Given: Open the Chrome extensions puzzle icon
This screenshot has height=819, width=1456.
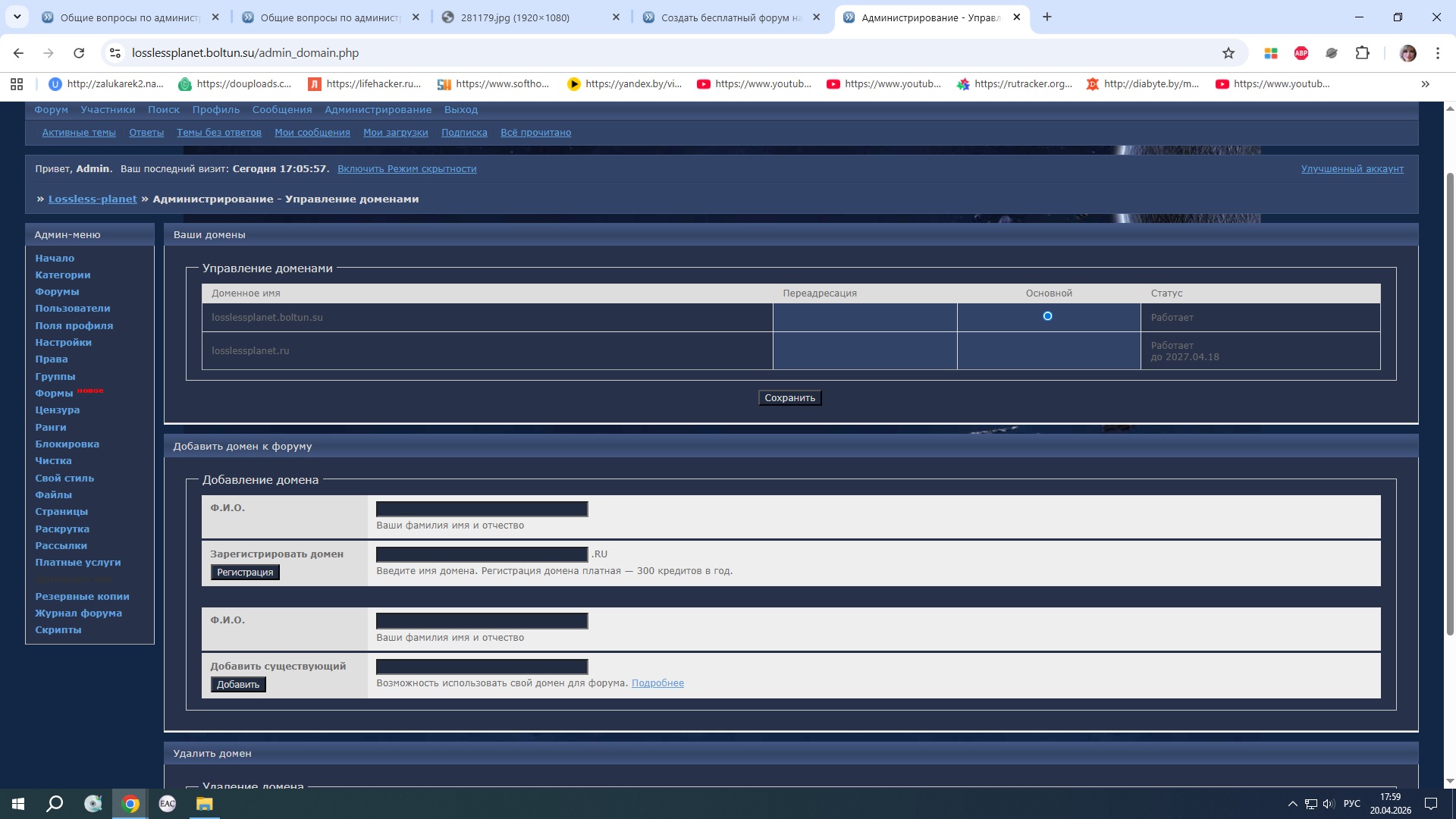Looking at the screenshot, I should 1363,53.
